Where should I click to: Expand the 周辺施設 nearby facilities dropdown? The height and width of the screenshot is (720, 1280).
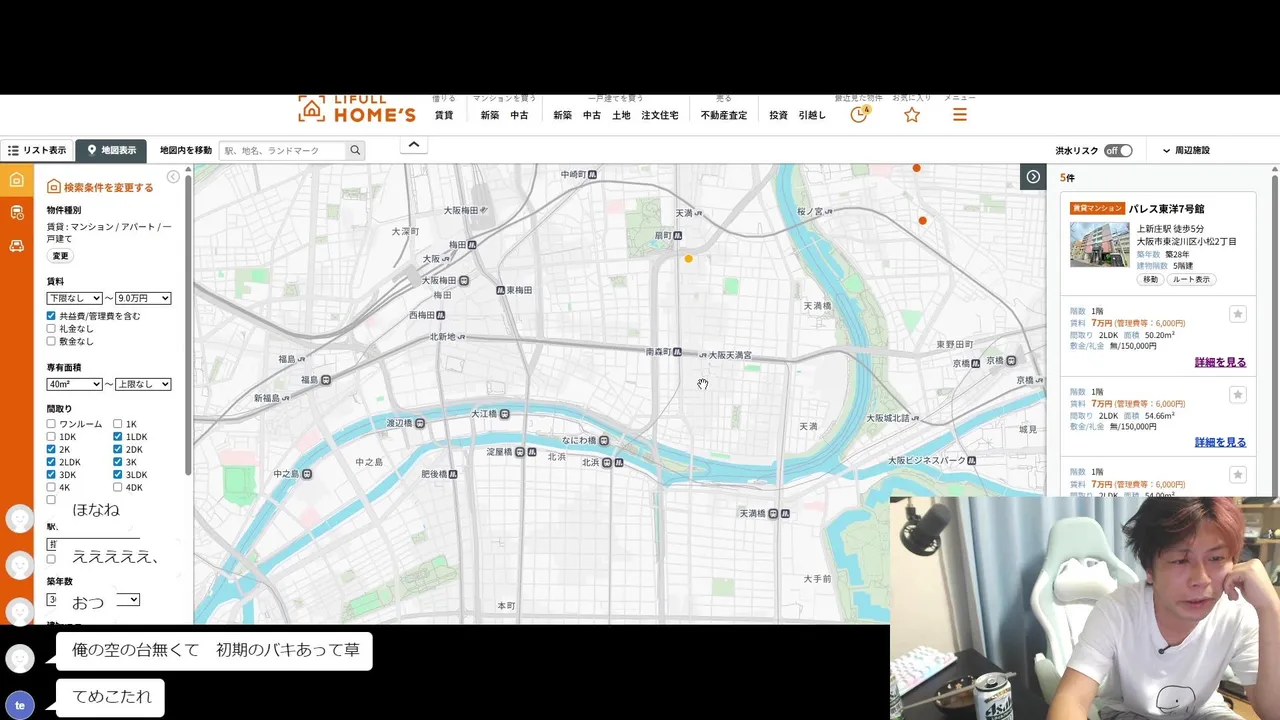(x=1186, y=151)
